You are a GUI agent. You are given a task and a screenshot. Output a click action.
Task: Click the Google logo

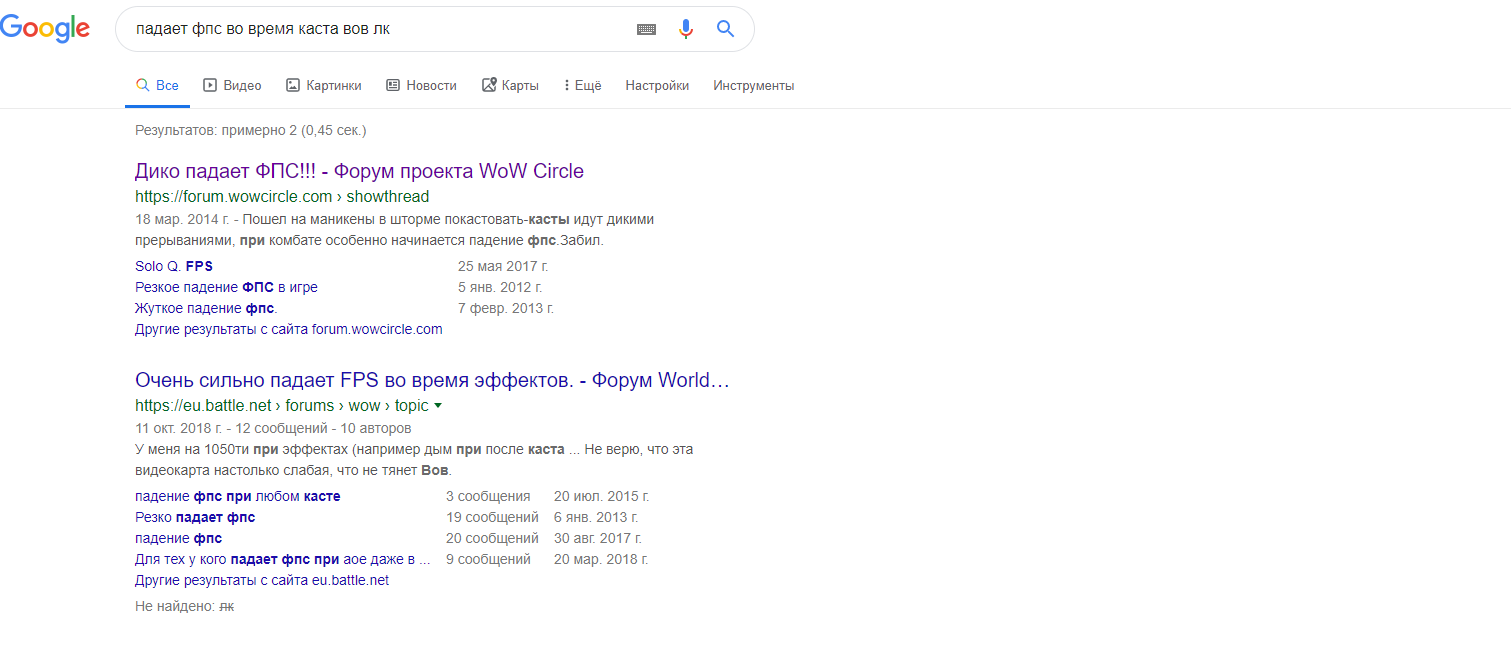pyautogui.click(x=45, y=29)
